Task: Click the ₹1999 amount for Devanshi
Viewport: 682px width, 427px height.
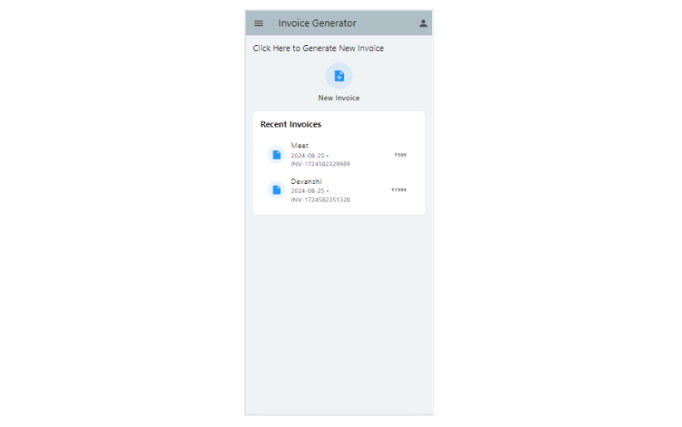Action: point(399,190)
